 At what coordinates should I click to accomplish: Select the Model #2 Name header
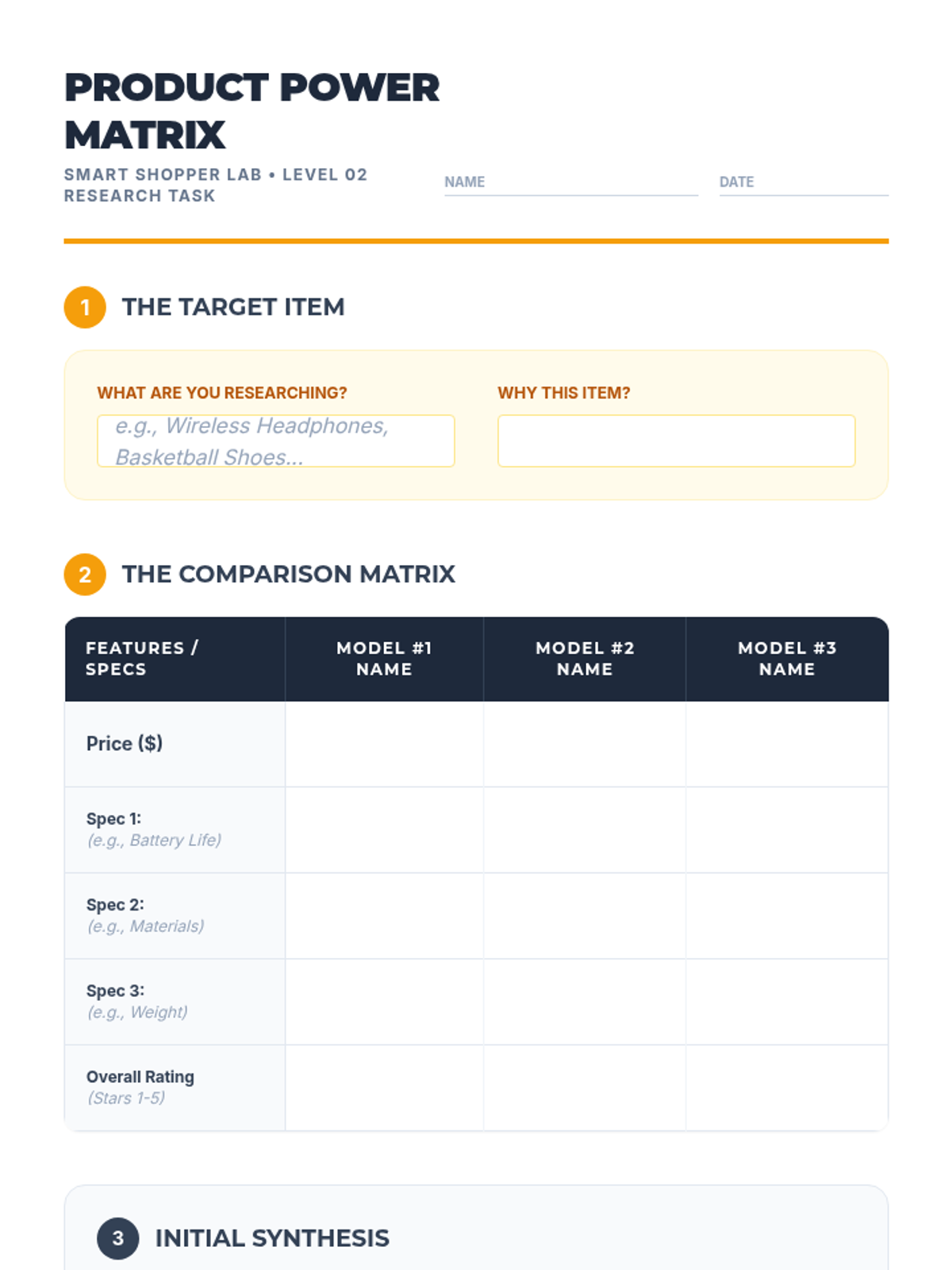pos(585,659)
